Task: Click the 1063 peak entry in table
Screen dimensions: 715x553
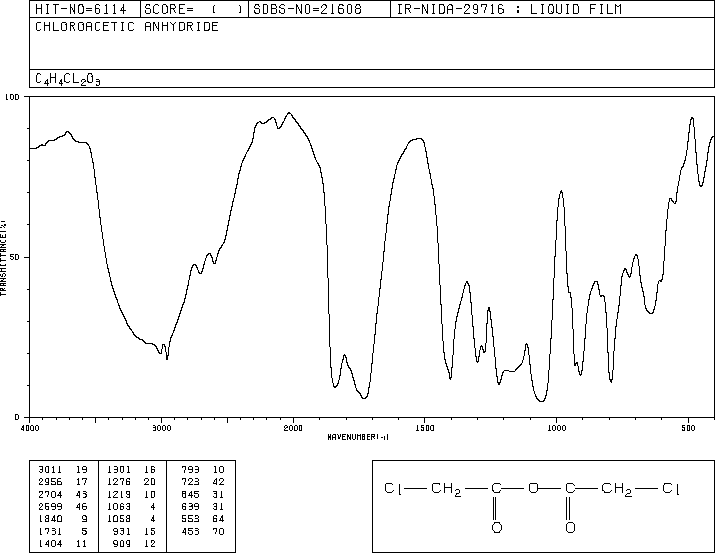Action: [132, 506]
